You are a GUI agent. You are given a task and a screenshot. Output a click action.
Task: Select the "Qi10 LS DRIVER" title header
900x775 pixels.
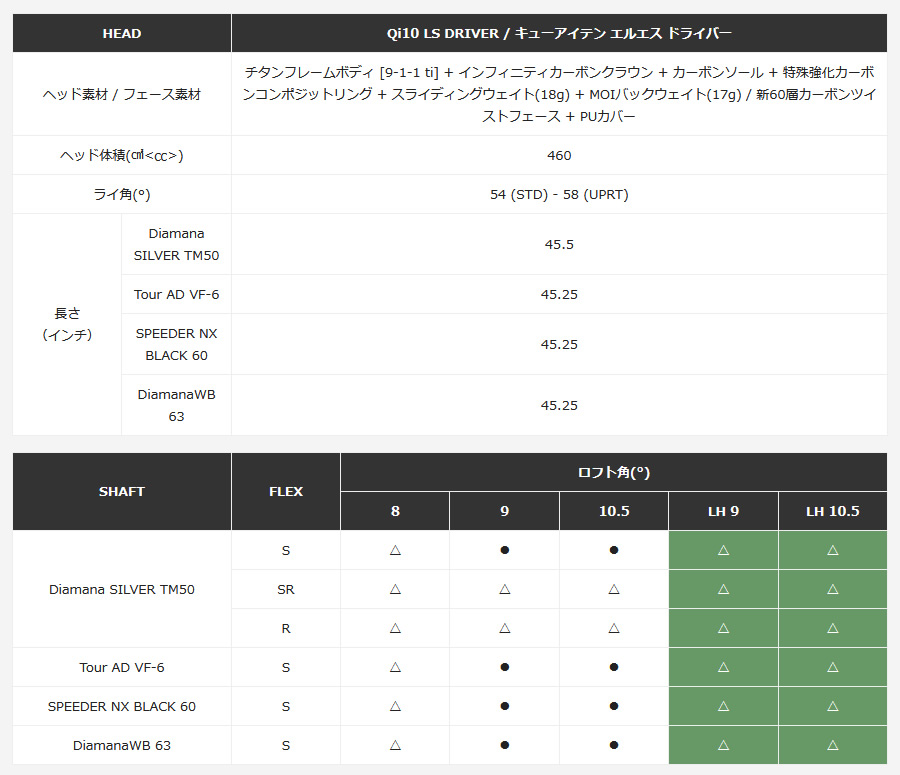[559, 33]
